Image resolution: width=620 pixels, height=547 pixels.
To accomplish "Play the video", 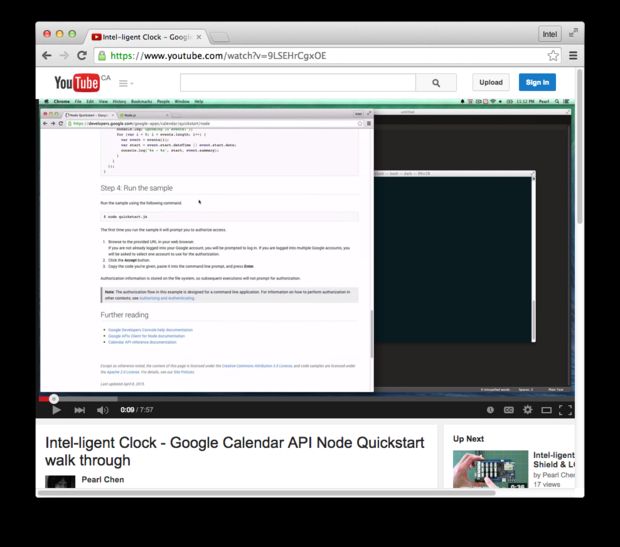I will point(56,410).
